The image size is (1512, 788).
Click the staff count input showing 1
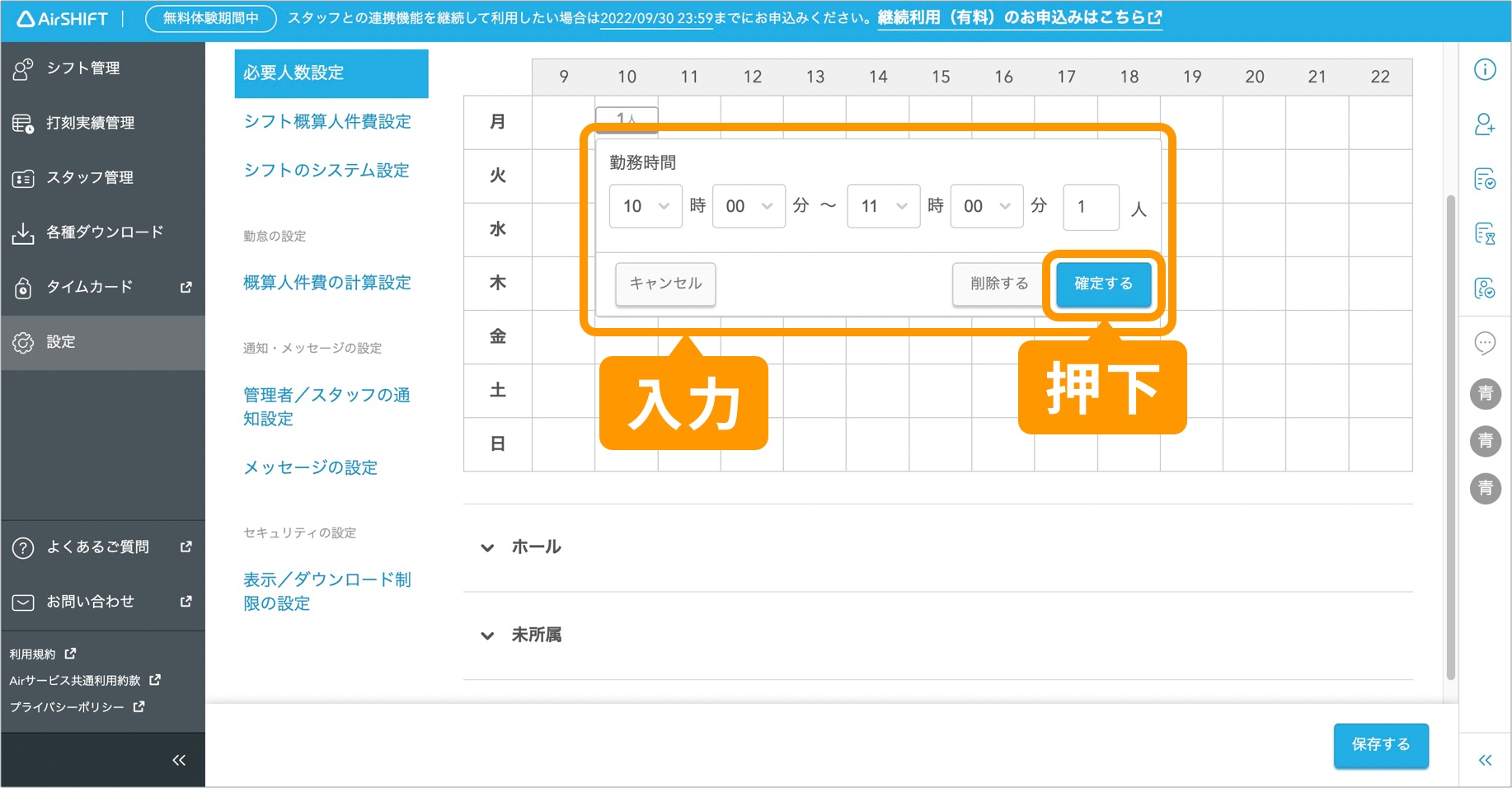tap(1090, 206)
